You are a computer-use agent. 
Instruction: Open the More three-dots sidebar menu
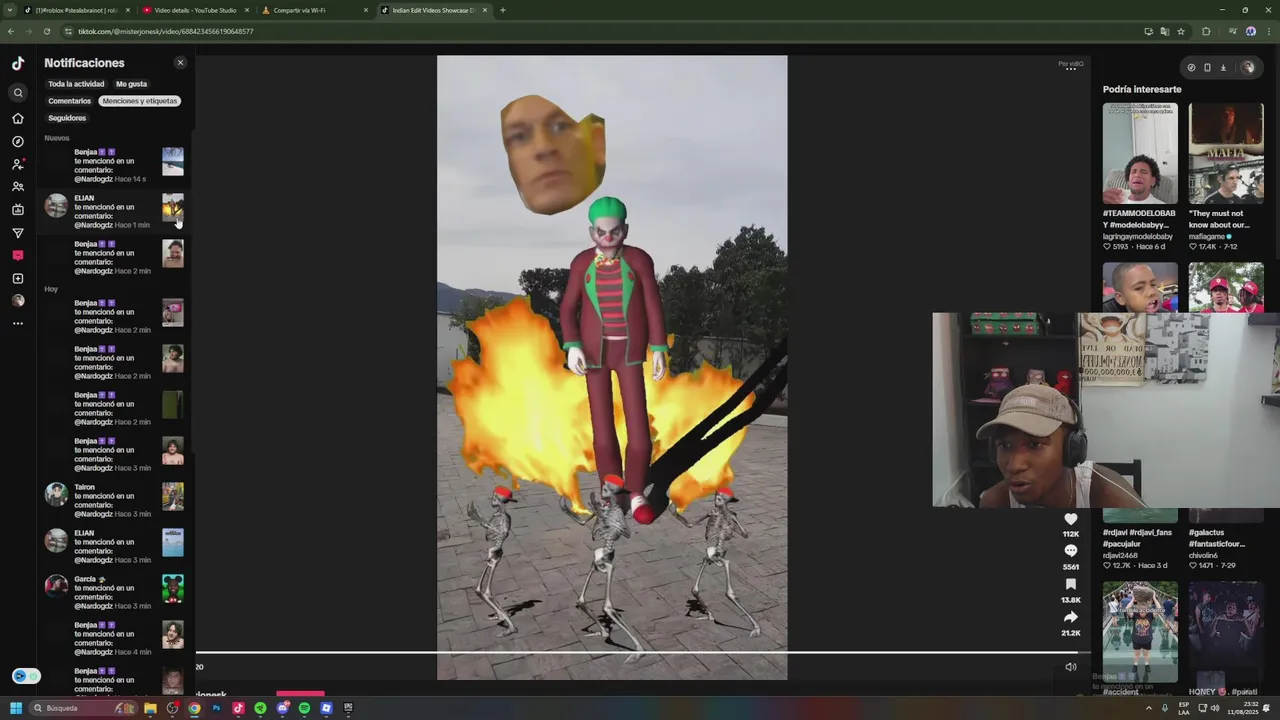(18, 324)
